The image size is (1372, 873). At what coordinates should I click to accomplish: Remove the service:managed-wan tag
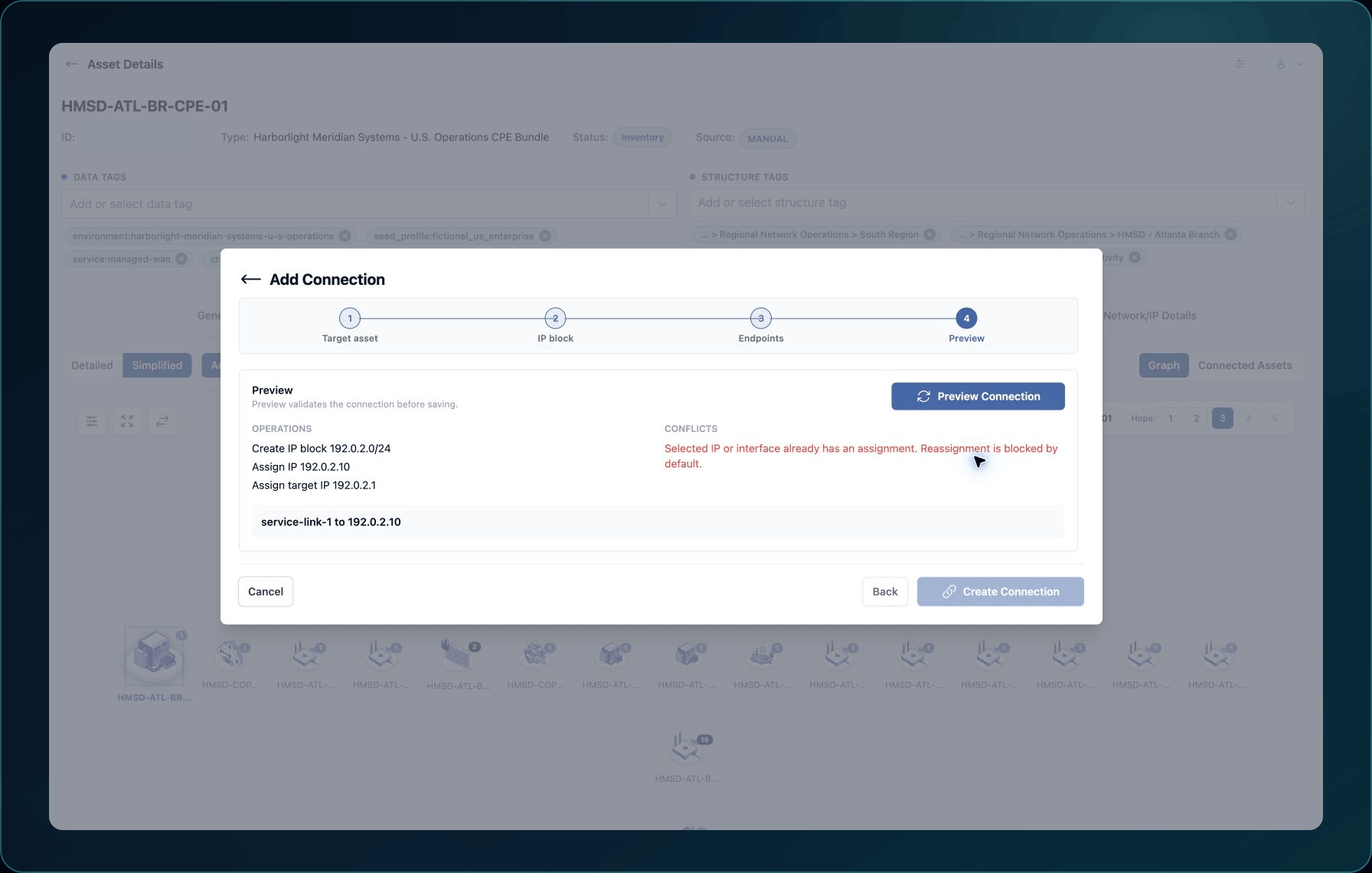click(181, 259)
